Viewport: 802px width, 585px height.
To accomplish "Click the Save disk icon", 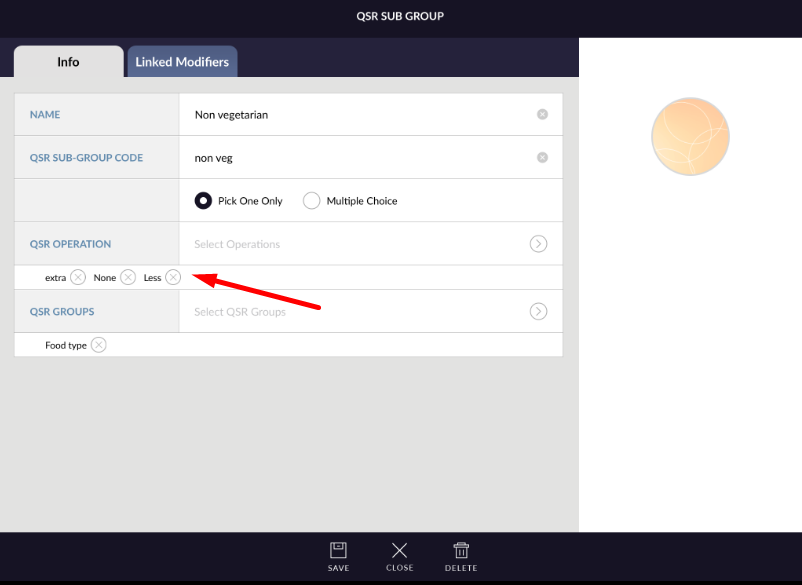I will click(338, 551).
